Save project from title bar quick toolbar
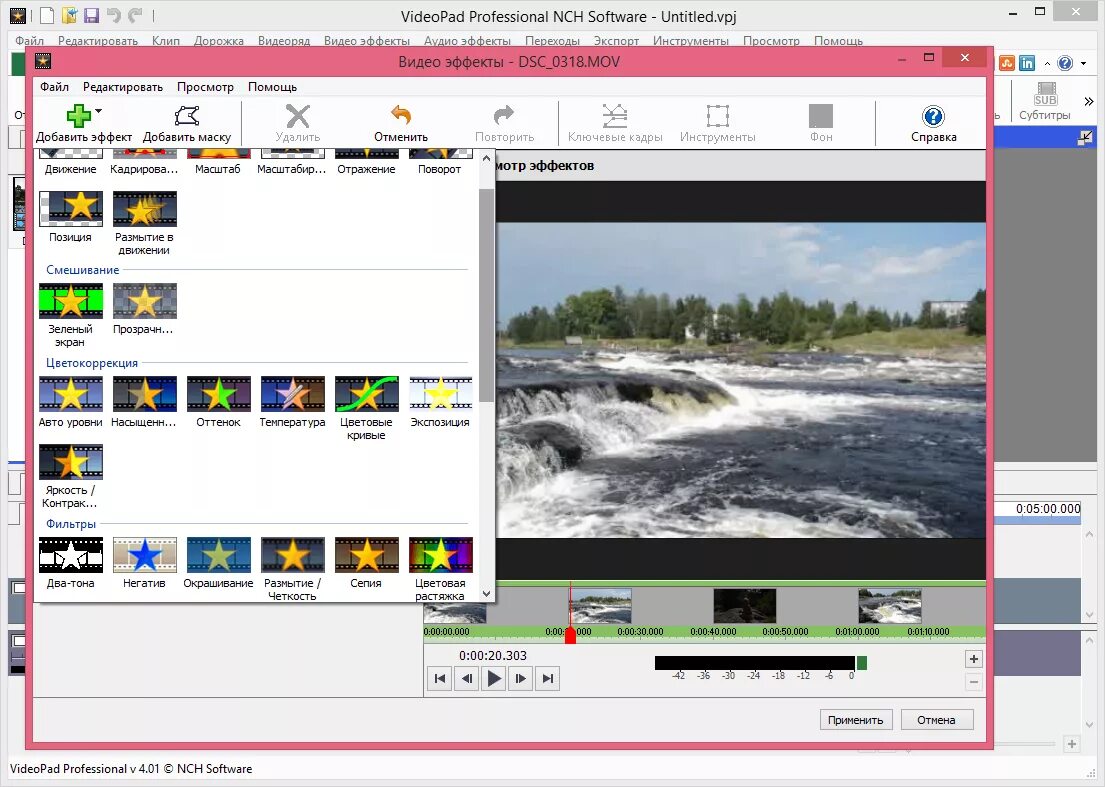 (92, 15)
